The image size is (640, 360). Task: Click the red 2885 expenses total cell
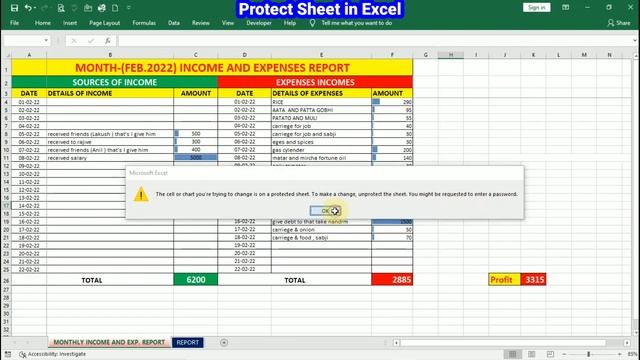(x=392, y=280)
